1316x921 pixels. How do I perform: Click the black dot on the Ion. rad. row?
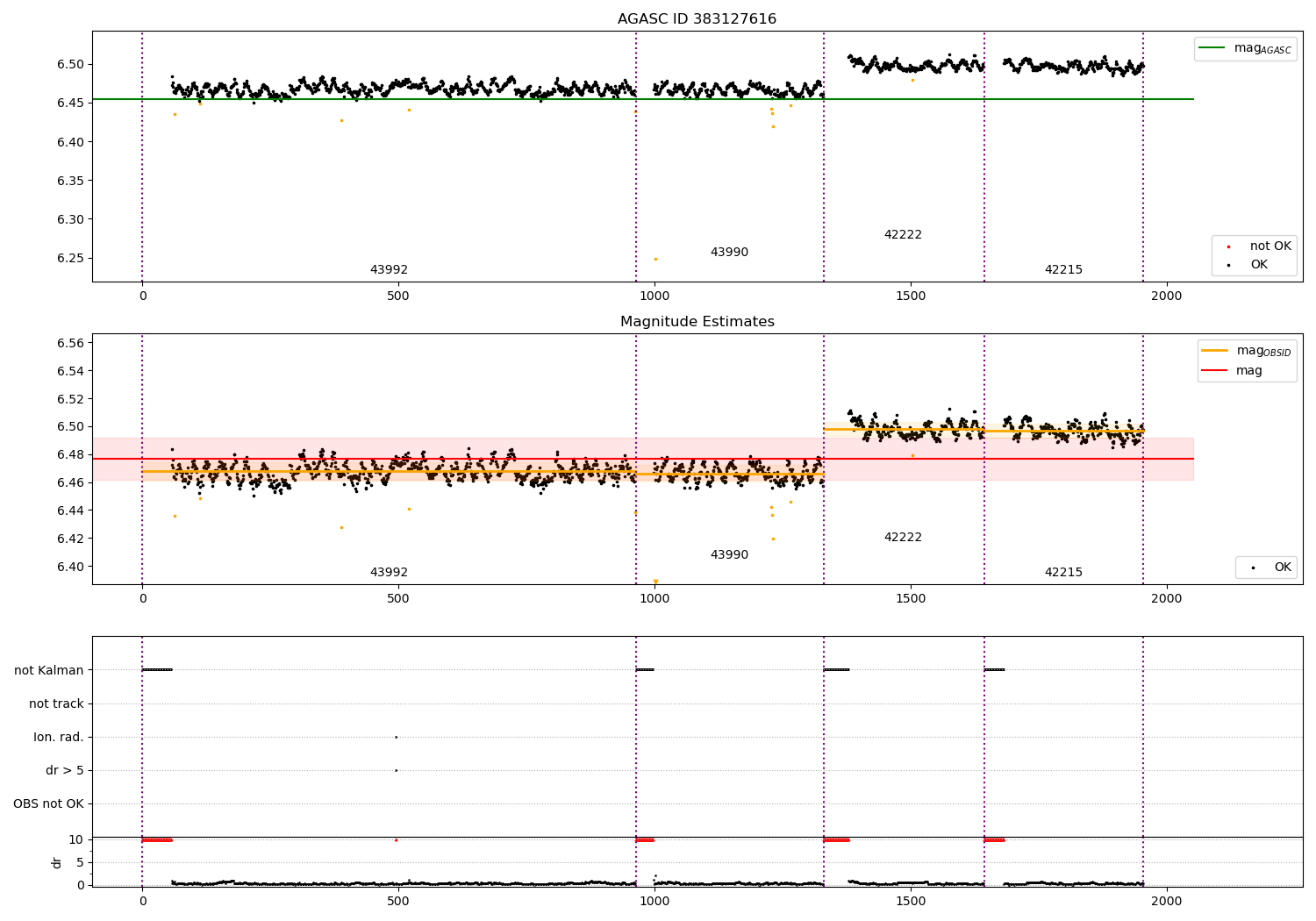[x=396, y=737]
